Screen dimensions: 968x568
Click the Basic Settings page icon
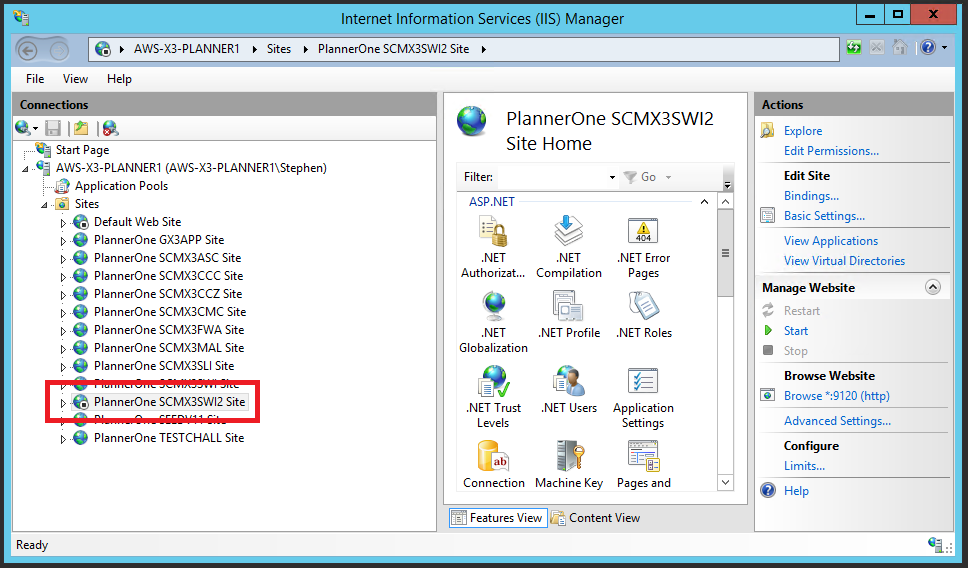(x=768, y=216)
